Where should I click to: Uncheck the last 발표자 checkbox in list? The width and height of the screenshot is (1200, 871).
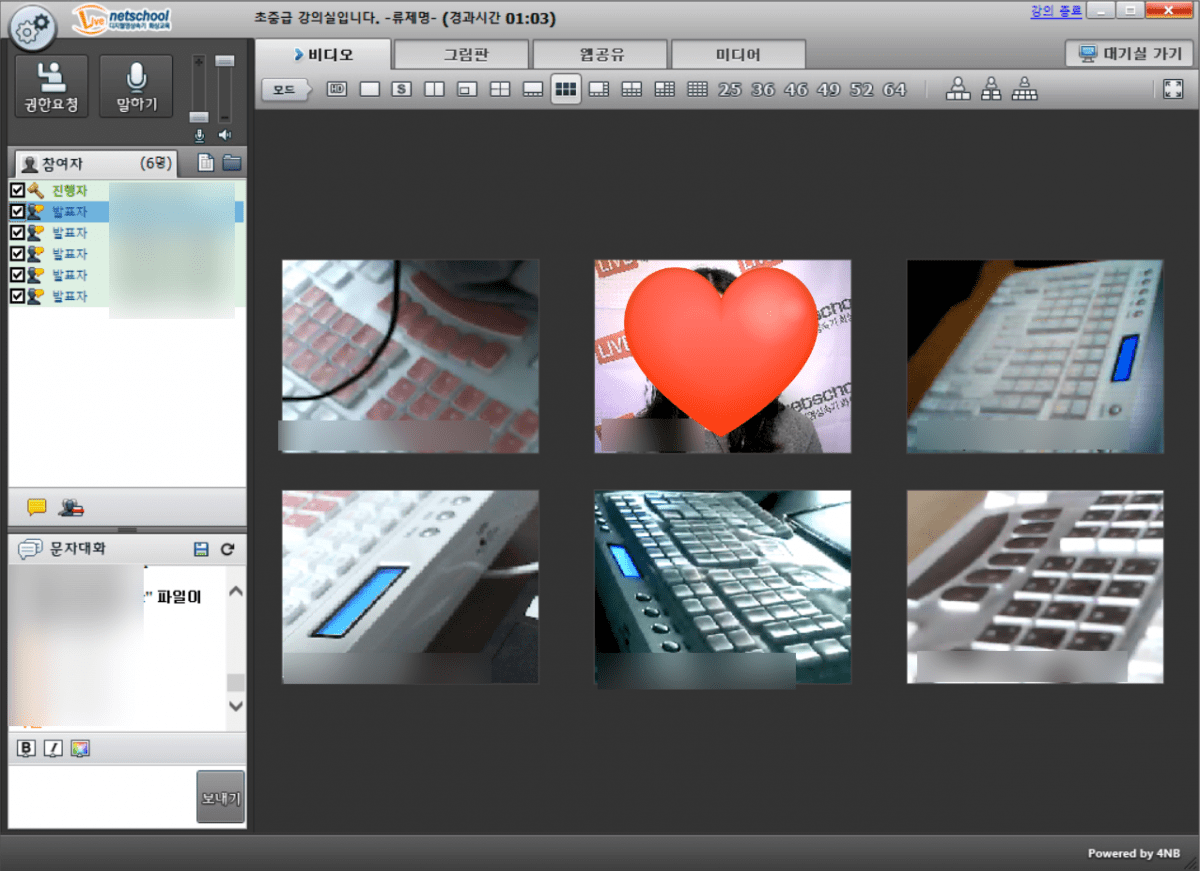[x=17, y=296]
